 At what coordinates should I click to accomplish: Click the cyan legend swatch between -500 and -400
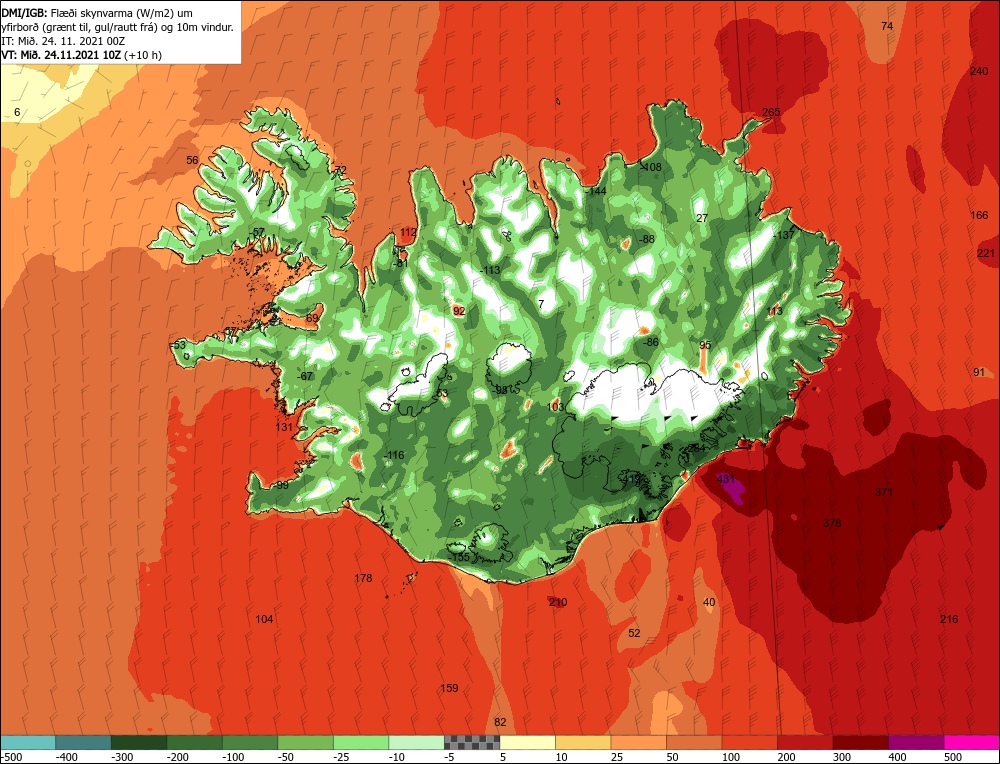(27, 742)
